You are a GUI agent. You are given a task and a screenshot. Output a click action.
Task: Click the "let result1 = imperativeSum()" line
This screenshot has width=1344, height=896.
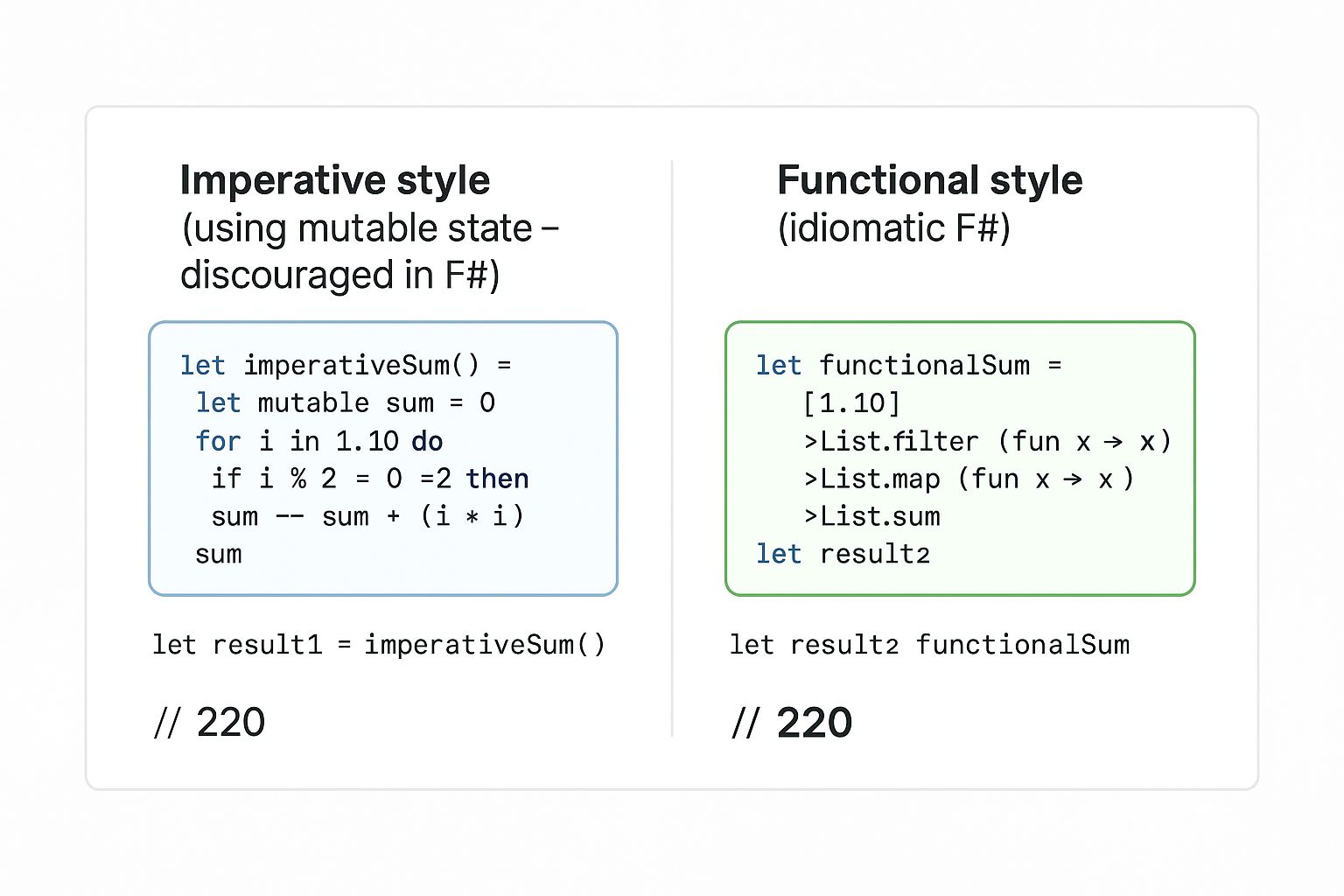(x=378, y=645)
